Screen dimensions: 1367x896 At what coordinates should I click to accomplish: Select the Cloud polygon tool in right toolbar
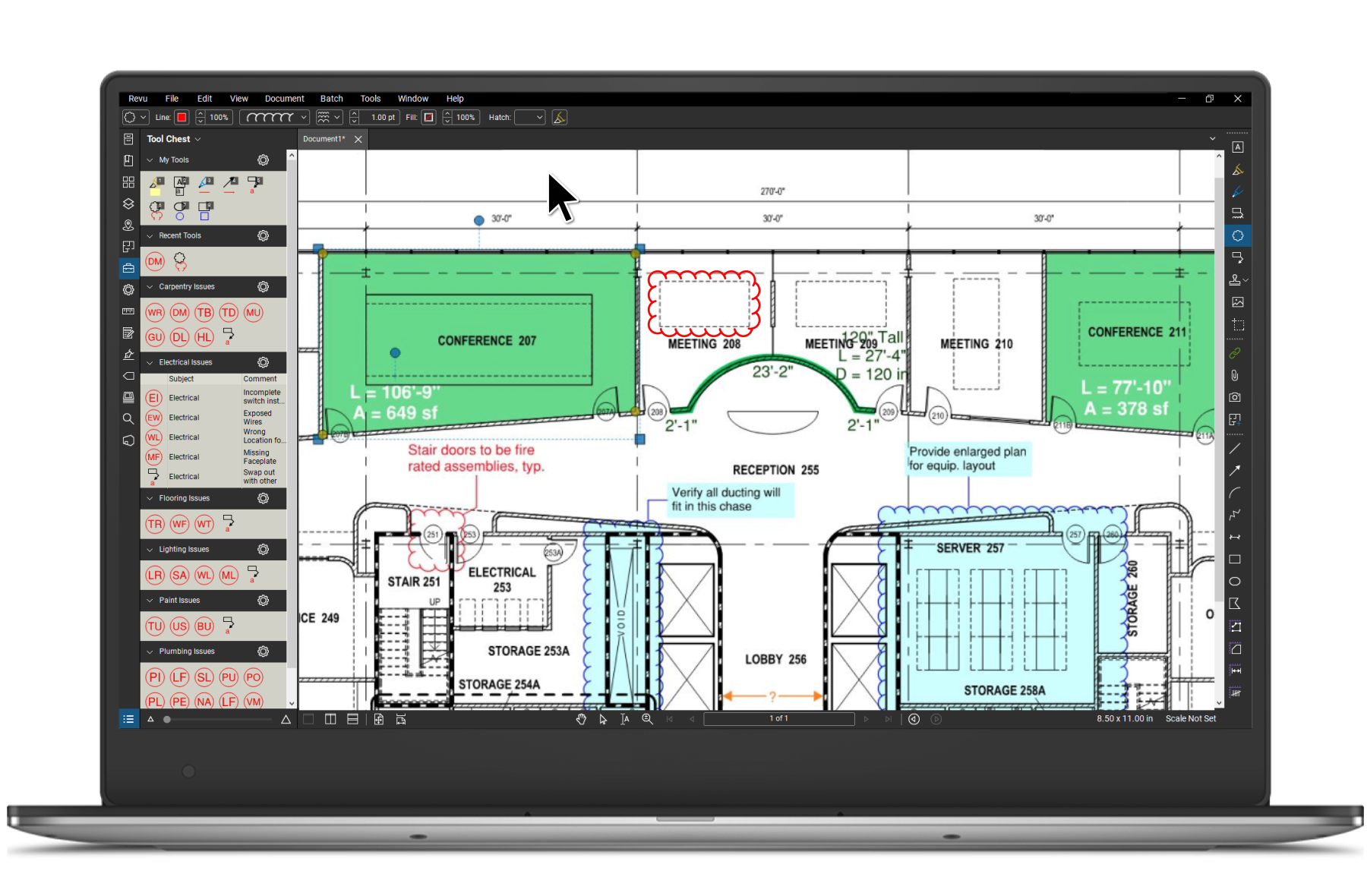(1236, 235)
